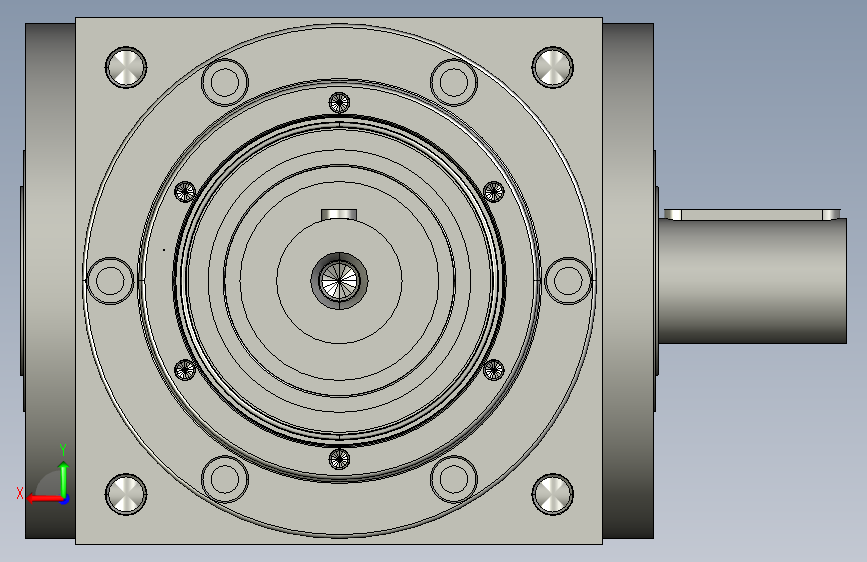Viewport: 867px width, 562px height.
Task: Select the keyway slot above the center bore
Action: point(339,214)
